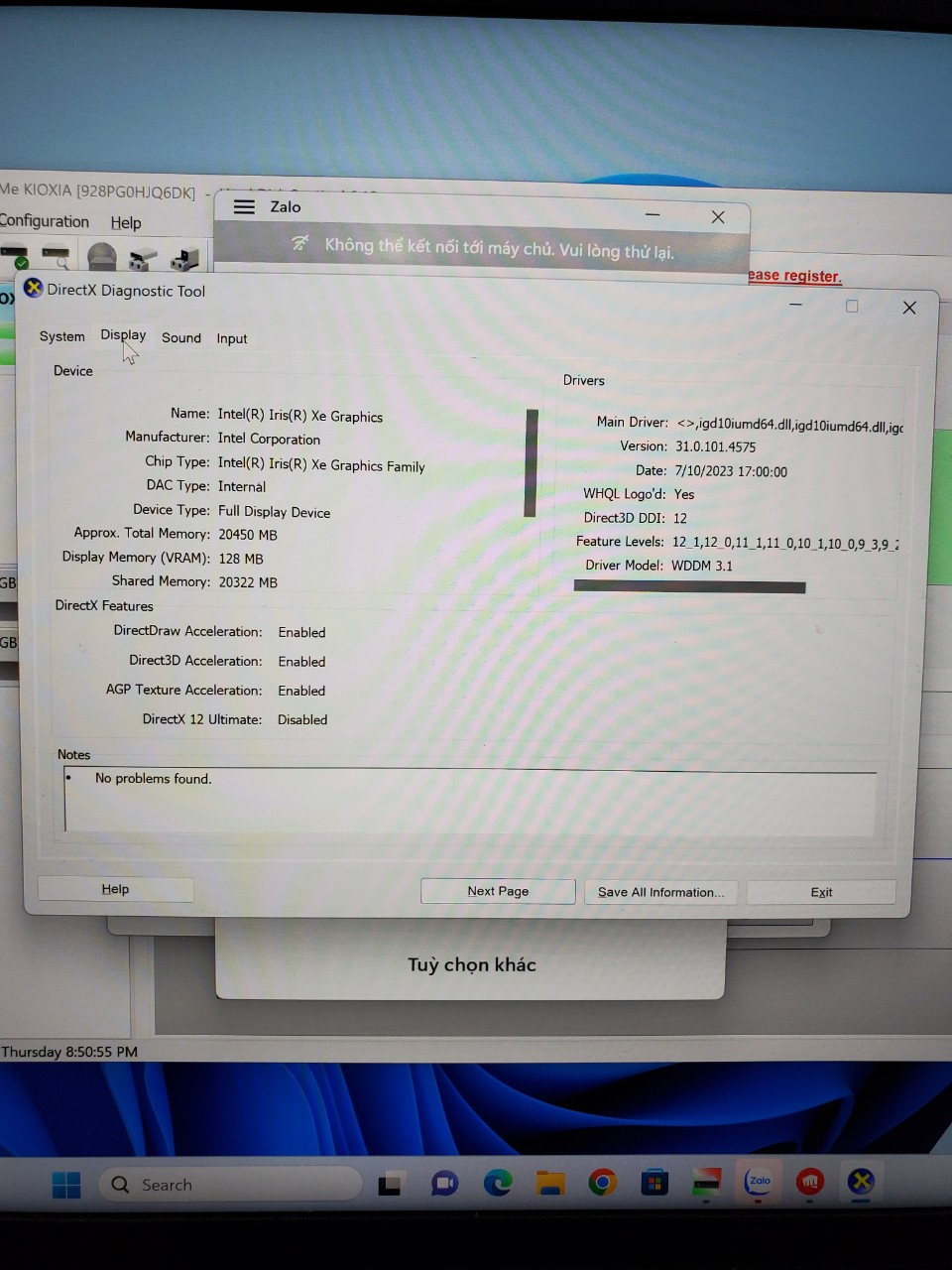This screenshot has width=952, height=1270.
Task: Click the DirectX Diagnostic taskbar icon
Action: pos(861,1181)
